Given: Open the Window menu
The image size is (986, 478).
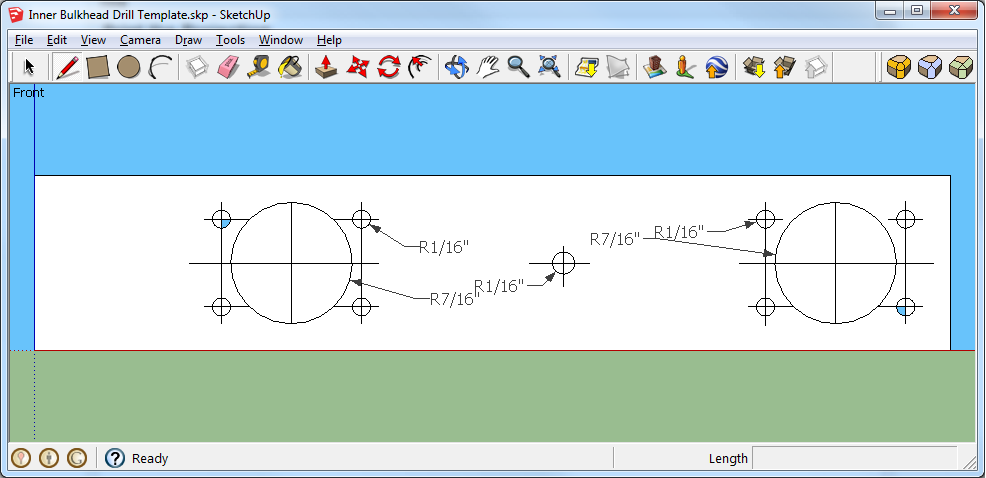Looking at the screenshot, I should [280, 40].
